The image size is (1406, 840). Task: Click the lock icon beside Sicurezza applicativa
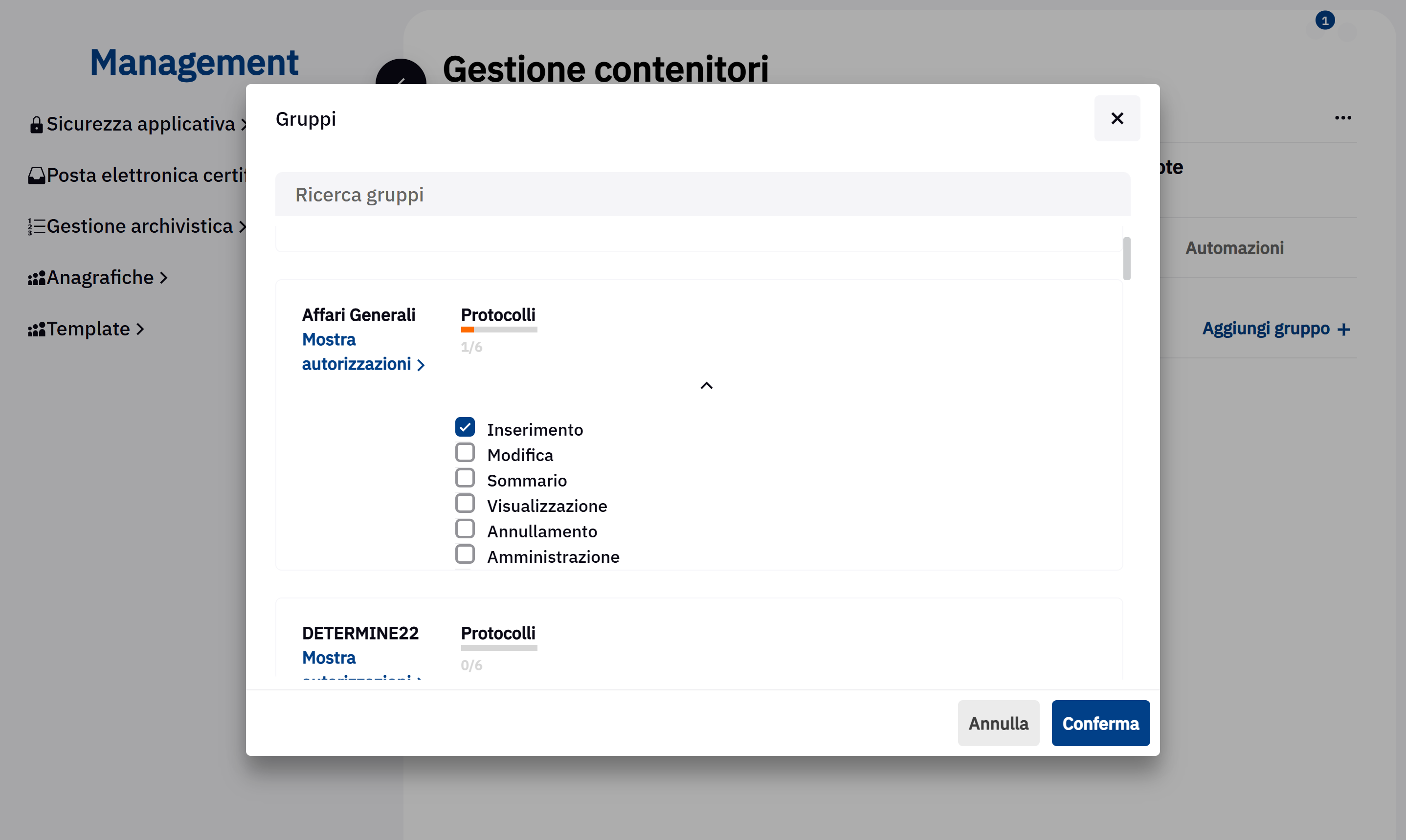click(x=36, y=125)
